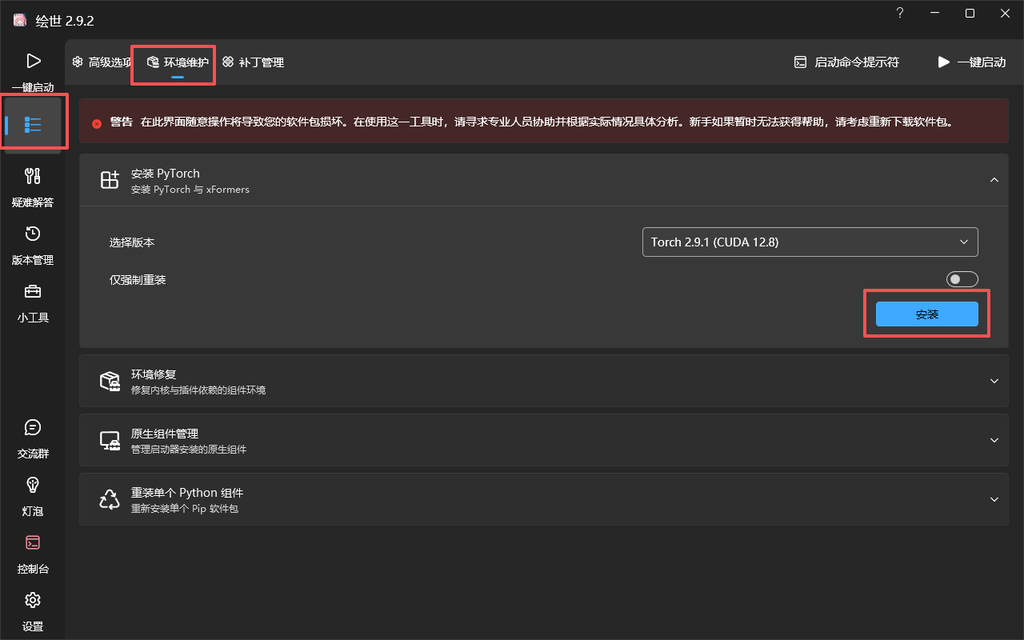
Task: Expand the 原生组件管理 section
Action: 544,440
